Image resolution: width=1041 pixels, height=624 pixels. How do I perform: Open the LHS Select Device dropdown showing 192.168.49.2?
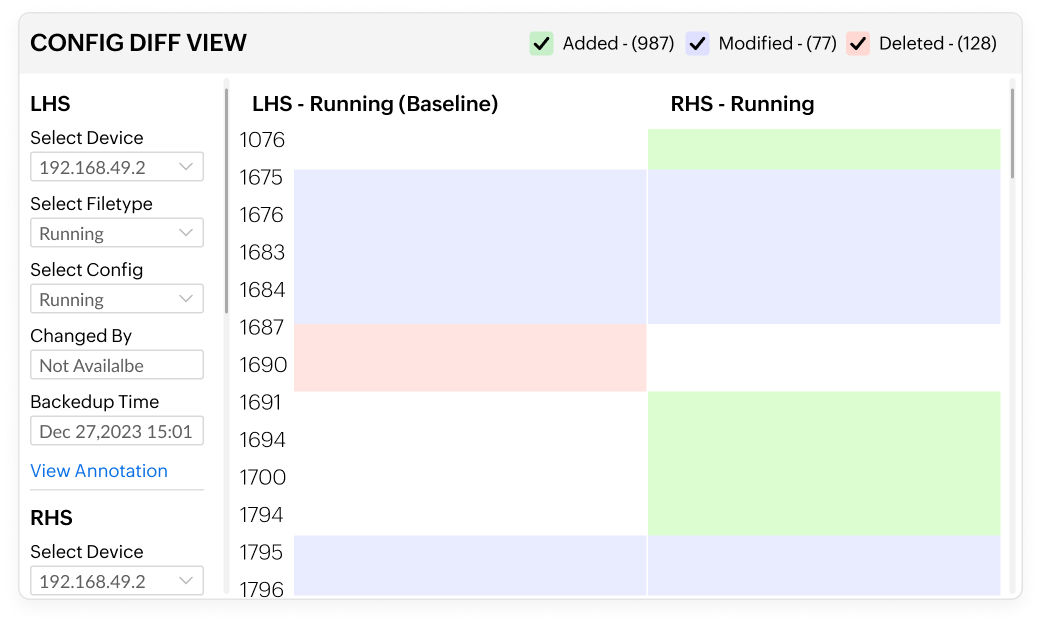[116, 166]
